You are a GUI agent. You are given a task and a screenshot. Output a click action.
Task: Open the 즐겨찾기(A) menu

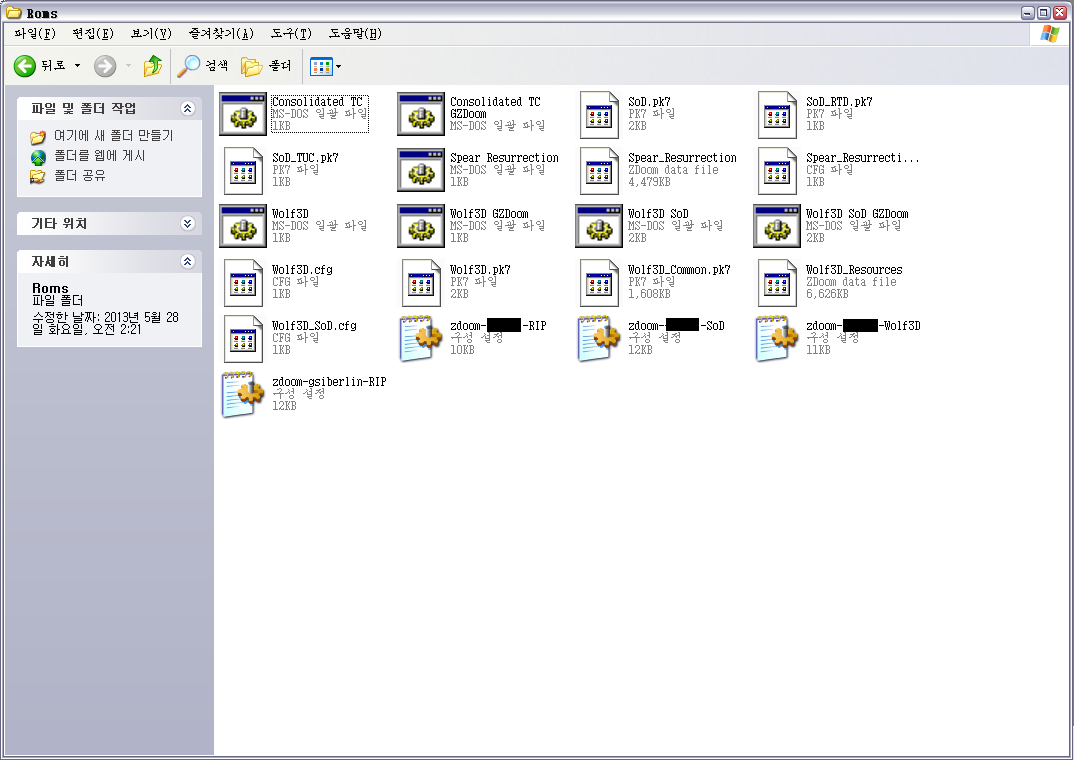click(x=221, y=34)
